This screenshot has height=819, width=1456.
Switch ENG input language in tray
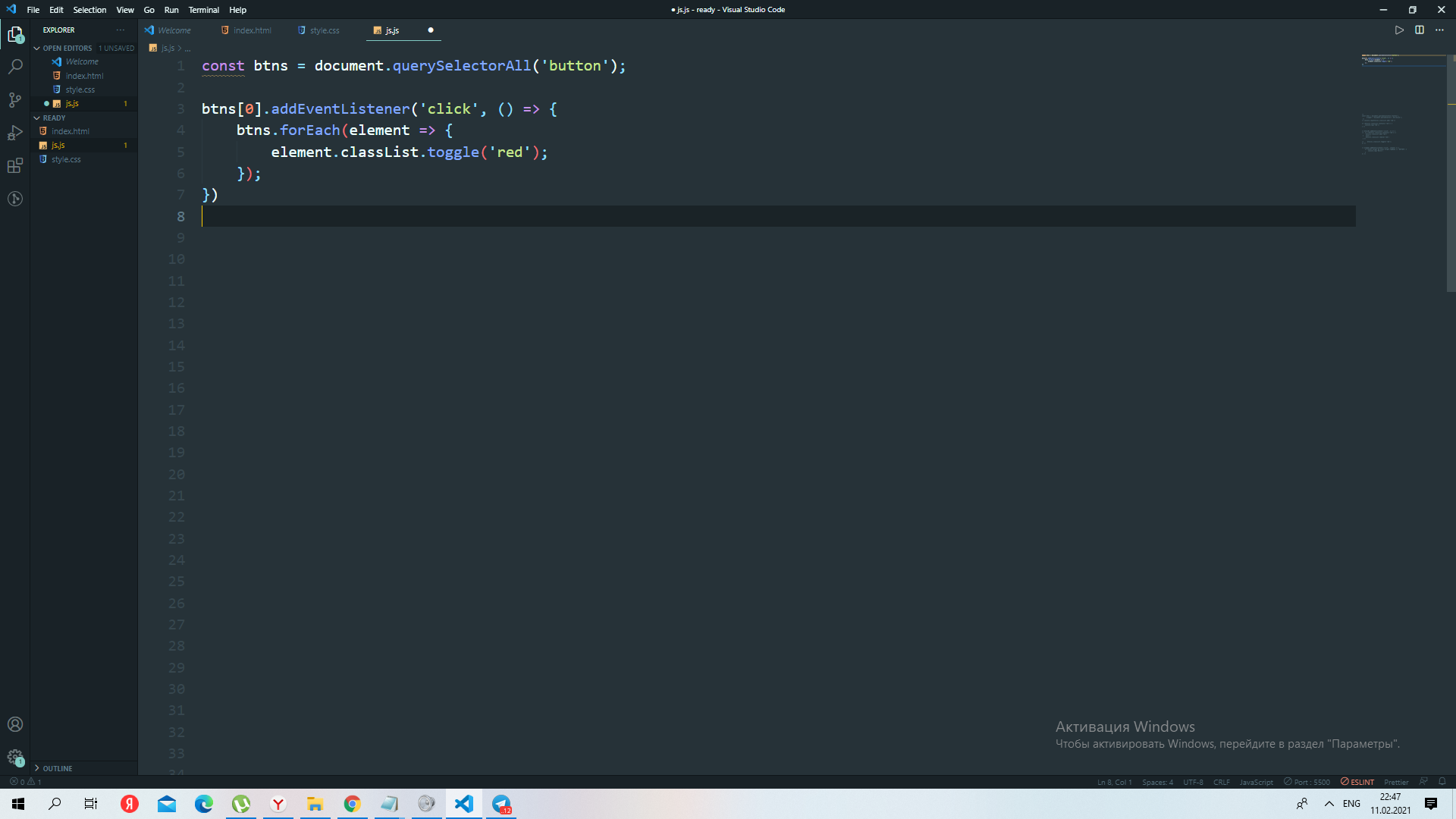tap(1351, 804)
